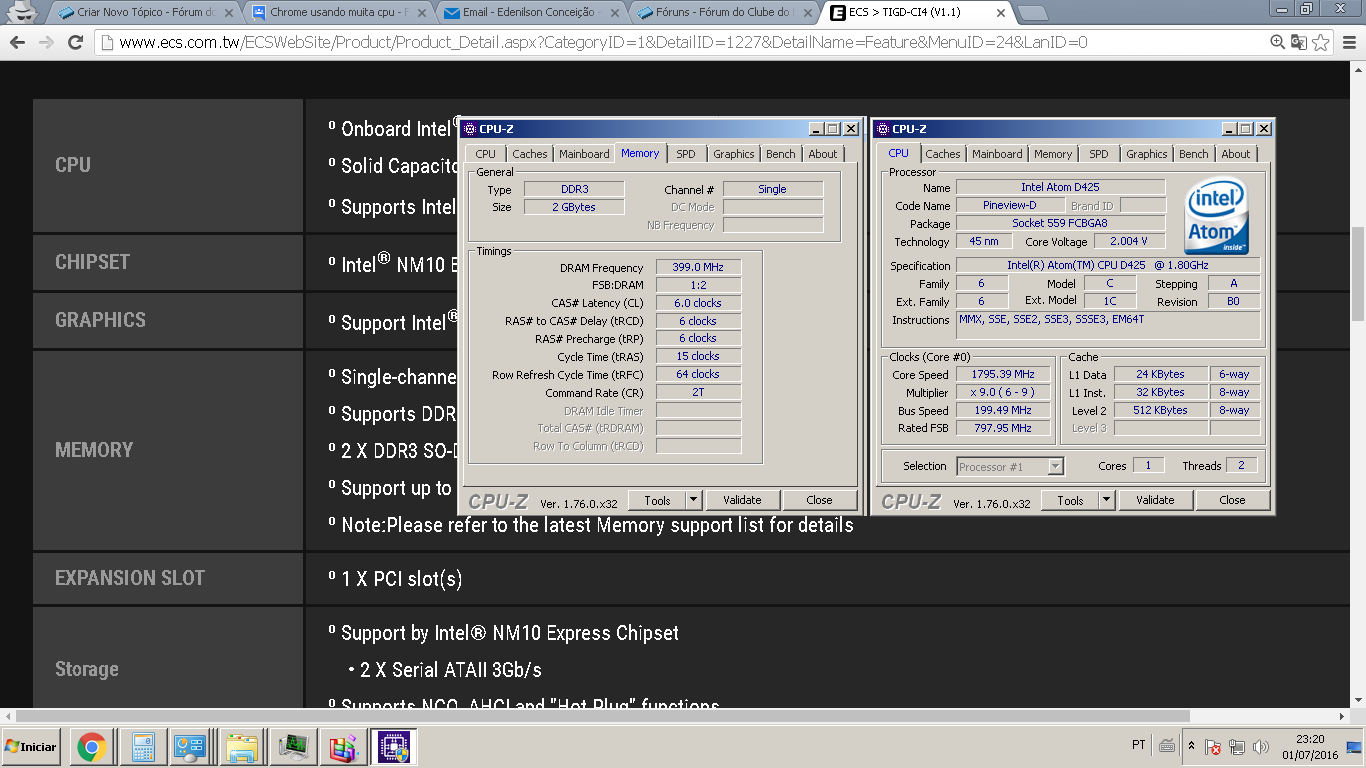Click the show desktop icon beside the clock
1366x768 pixels.
click(x=1355, y=747)
